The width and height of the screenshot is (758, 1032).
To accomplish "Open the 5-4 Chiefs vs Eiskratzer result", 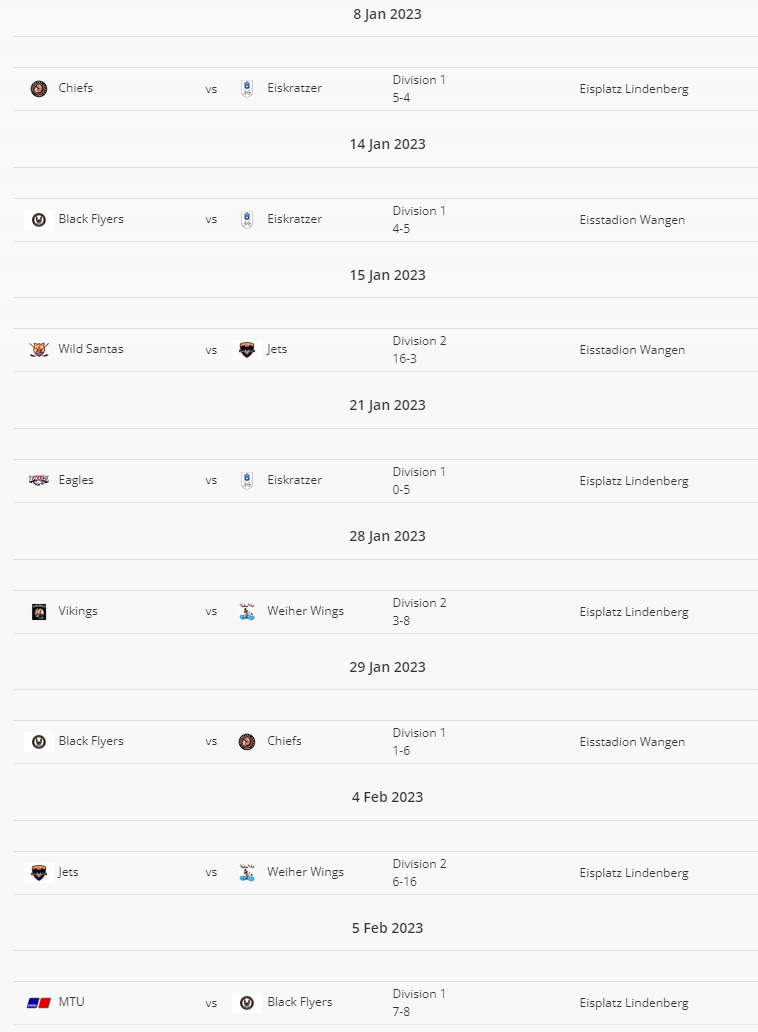I will [401, 97].
